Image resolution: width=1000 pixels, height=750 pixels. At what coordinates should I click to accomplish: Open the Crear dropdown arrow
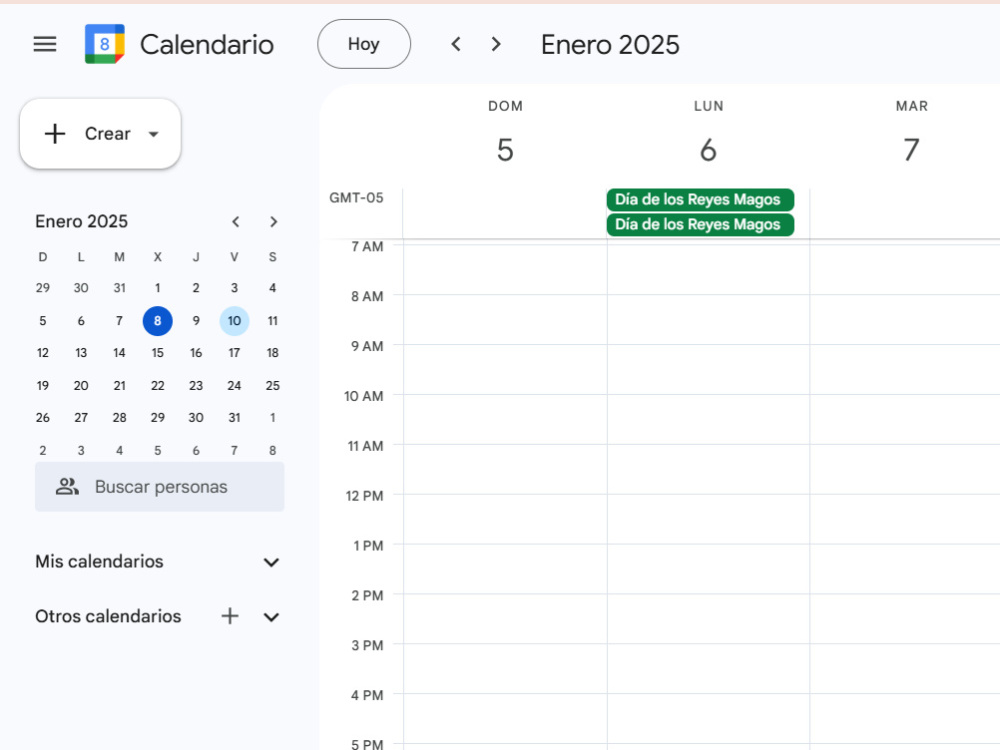pyautogui.click(x=153, y=134)
